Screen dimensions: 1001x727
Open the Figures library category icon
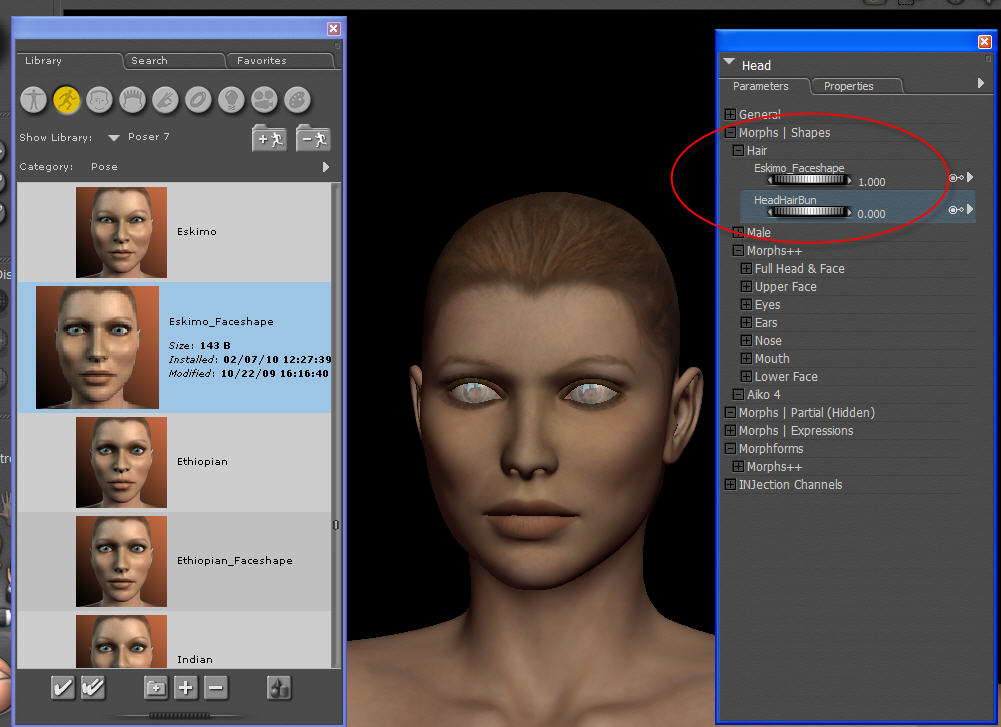pos(35,98)
